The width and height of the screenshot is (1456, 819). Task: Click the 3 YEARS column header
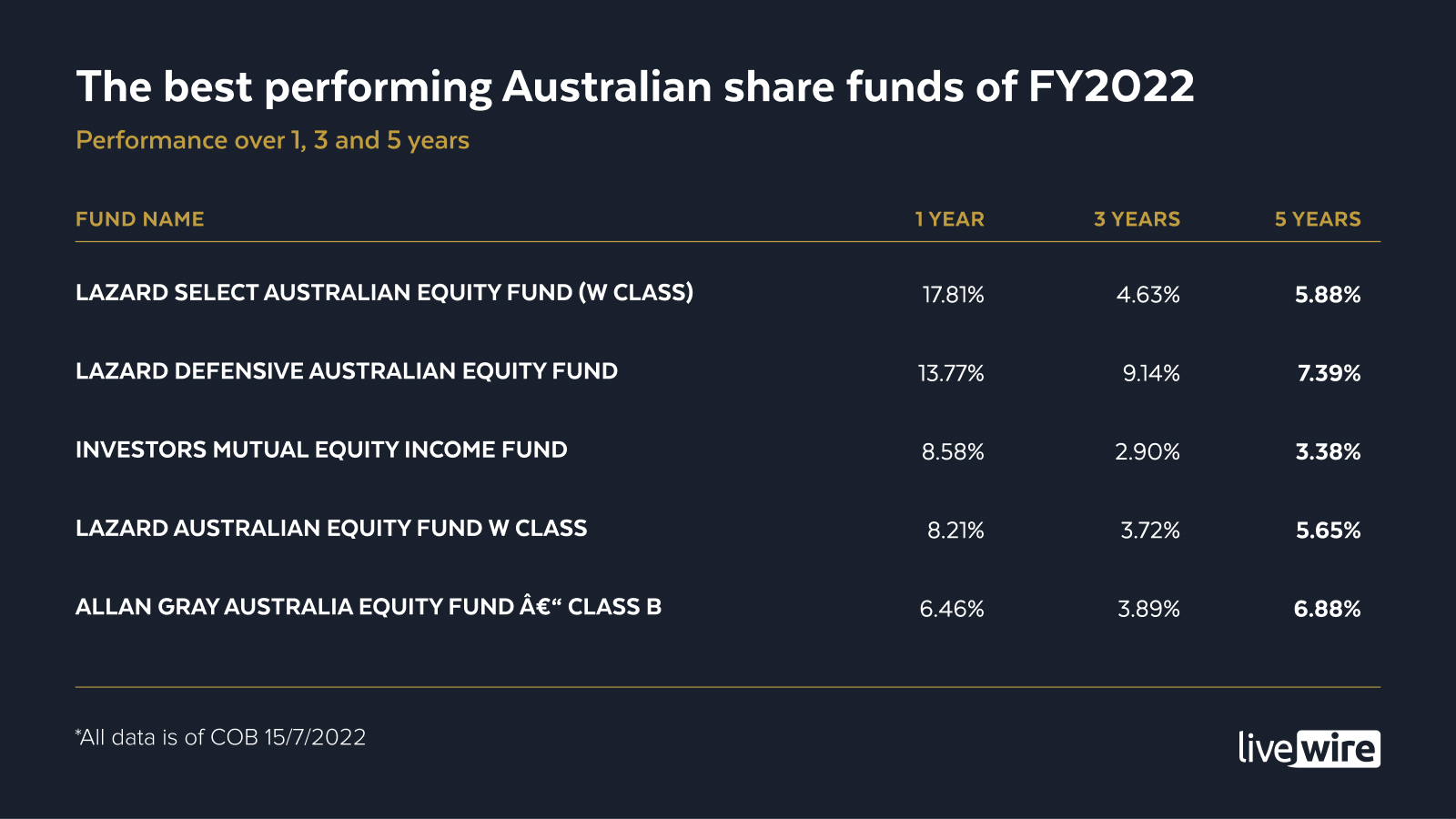[1137, 219]
